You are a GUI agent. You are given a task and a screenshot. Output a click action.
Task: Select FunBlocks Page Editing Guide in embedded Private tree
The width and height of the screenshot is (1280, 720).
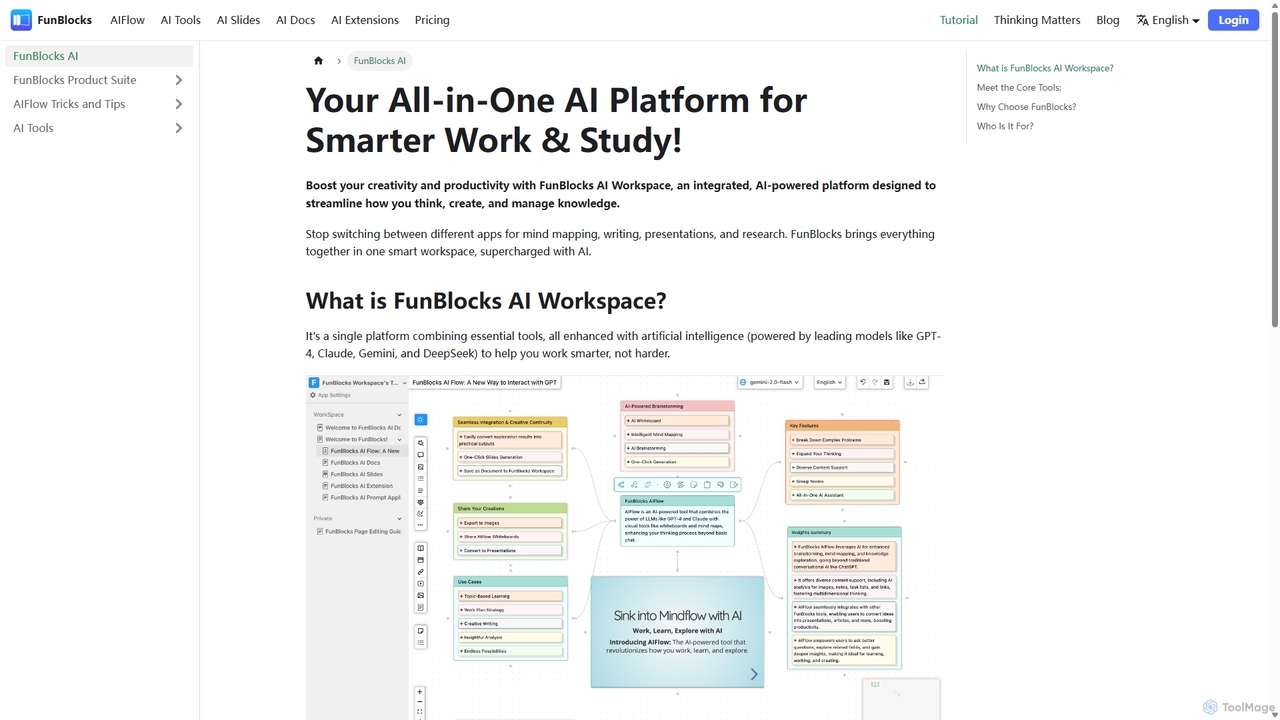click(x=359, y=531)
